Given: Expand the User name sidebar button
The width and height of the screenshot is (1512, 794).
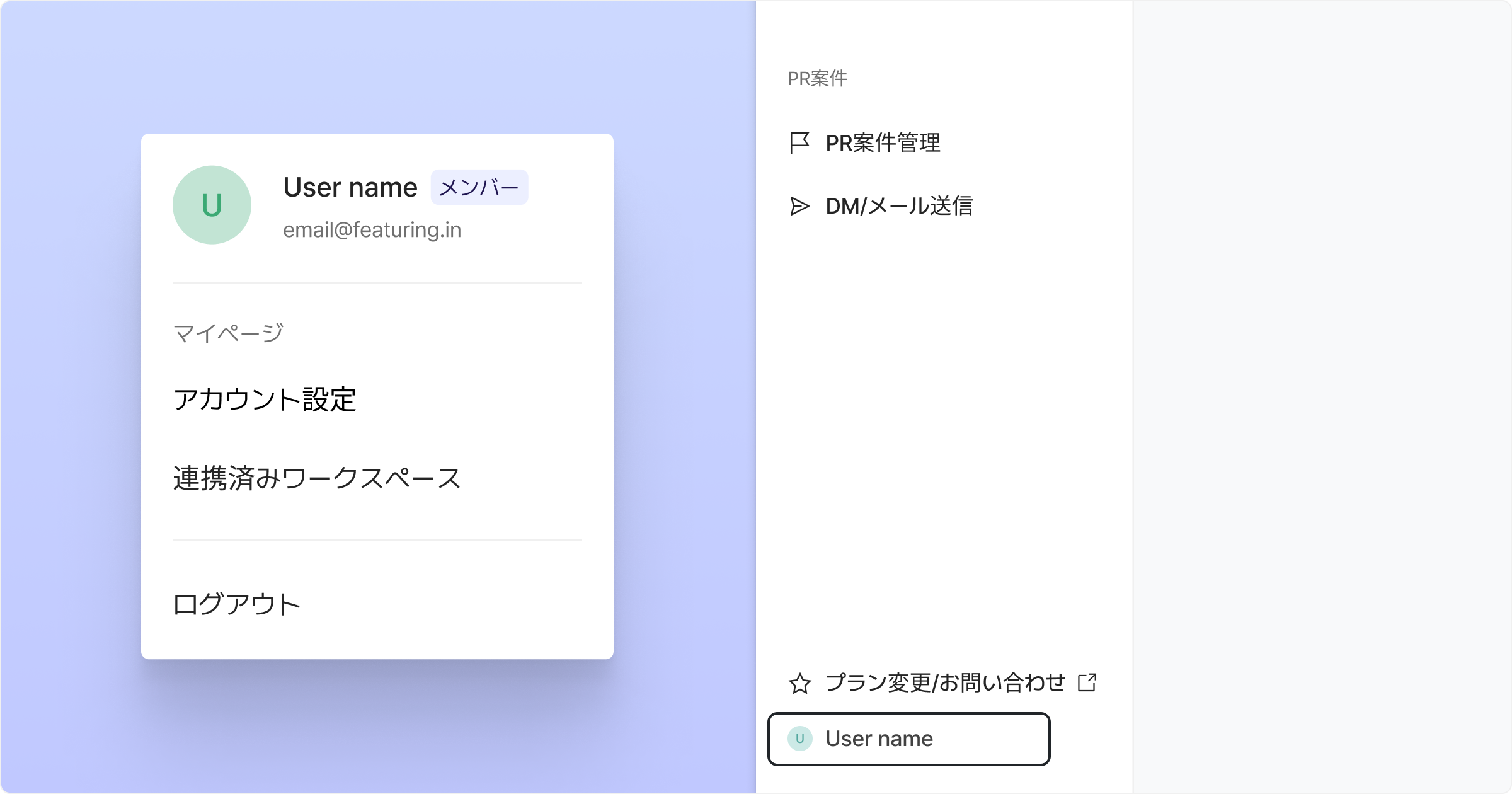Looking at the screenshot, I should [908, 739].
